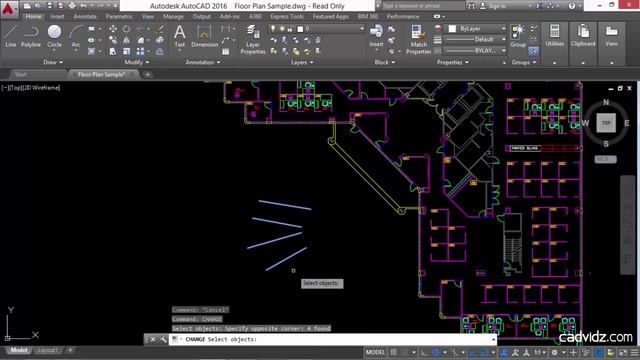
Task: Toggle Clean Screen in status bar
Action: [x=623, y=352]
